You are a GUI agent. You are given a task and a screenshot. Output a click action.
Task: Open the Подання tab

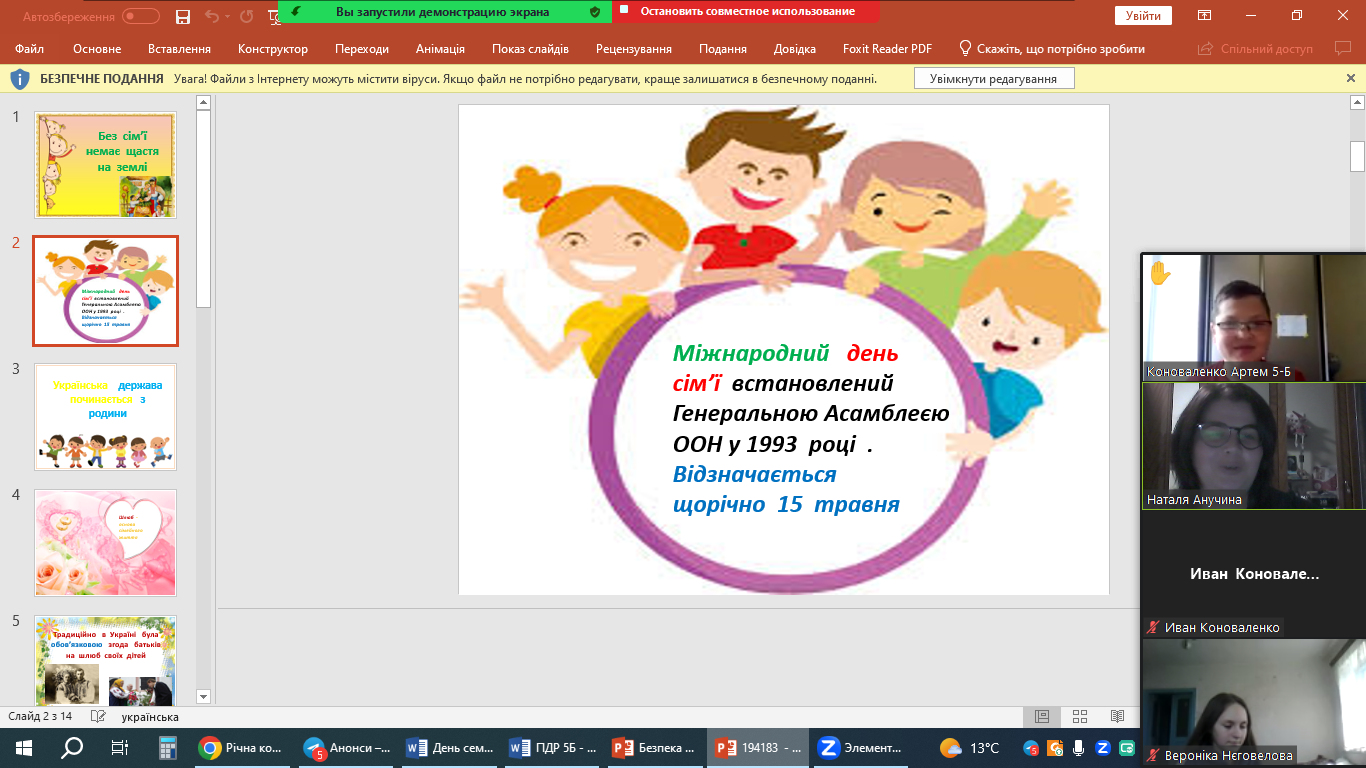tap(723, 48)
